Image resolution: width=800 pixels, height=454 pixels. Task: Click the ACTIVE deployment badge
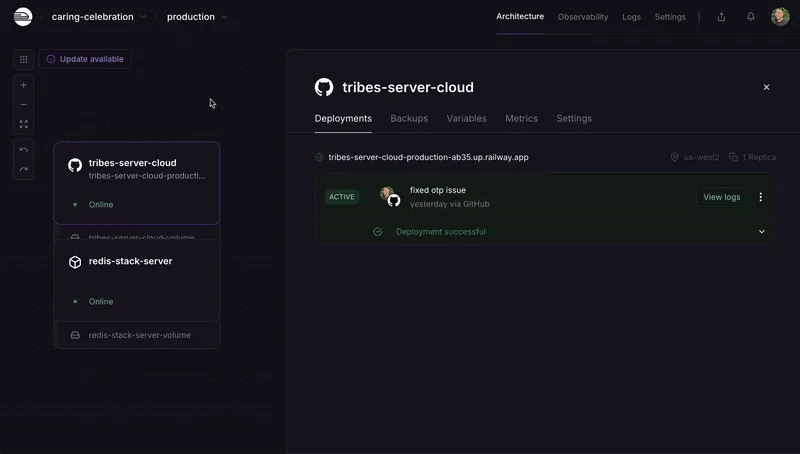pyautogui.click(x=342, y=197)
